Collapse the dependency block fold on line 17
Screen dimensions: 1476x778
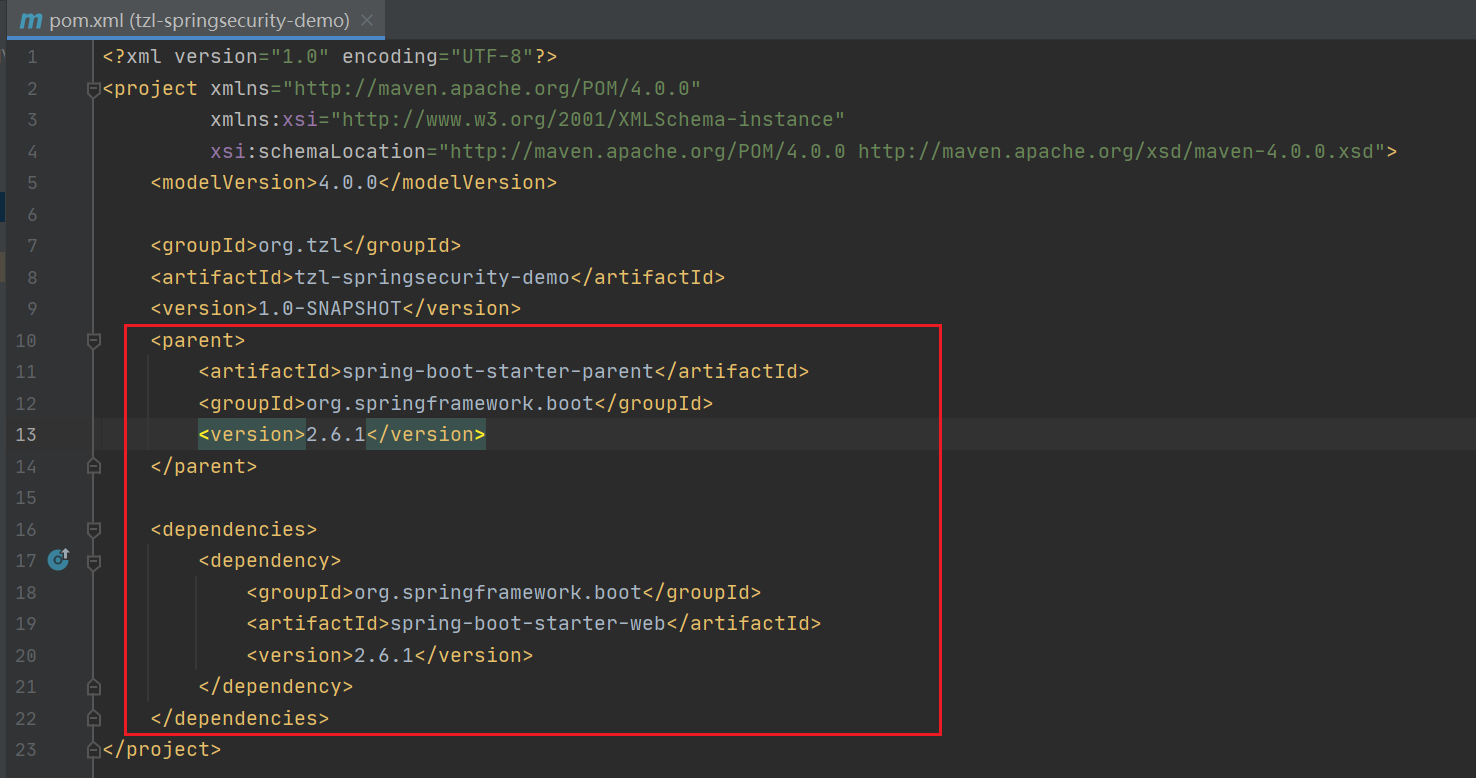[94, 561]
